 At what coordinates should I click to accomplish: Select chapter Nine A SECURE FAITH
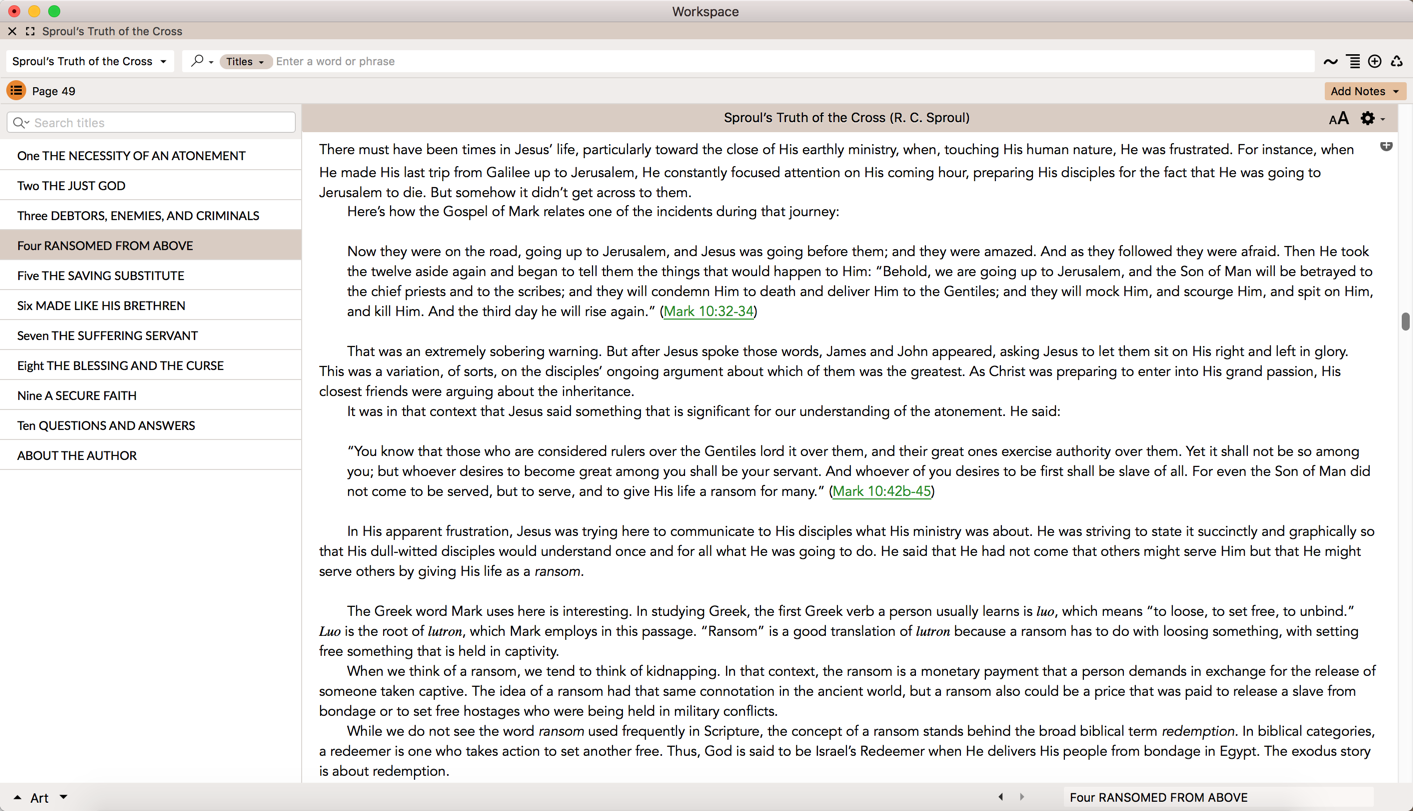[x=150, y=395]
